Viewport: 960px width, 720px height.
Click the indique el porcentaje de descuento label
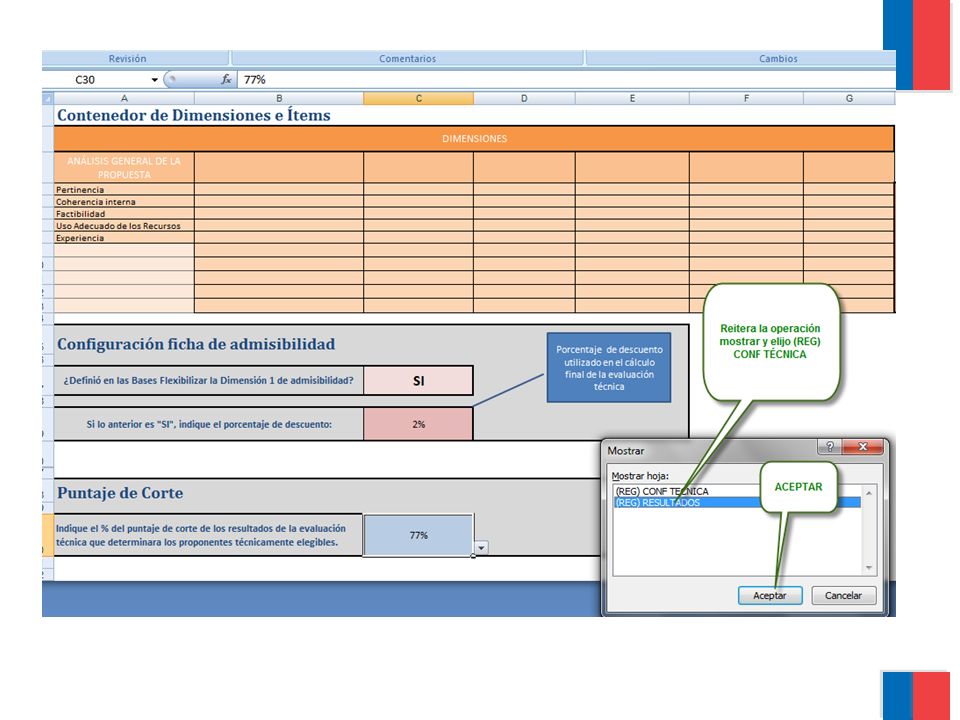click(209, 424)
